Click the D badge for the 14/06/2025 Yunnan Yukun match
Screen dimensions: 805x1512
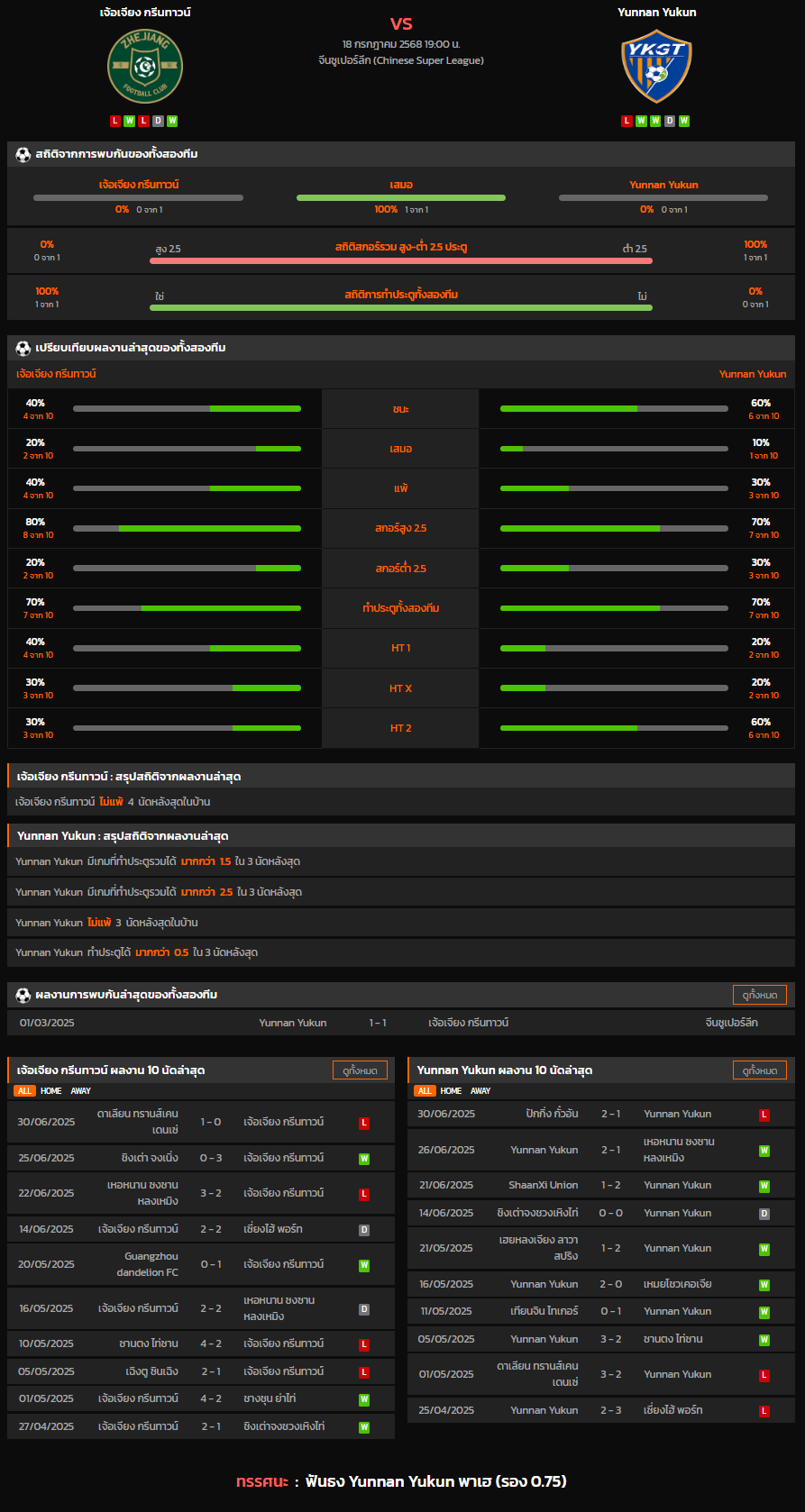coord(764,1214)
